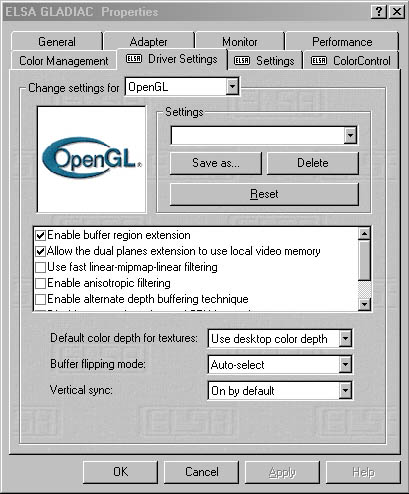Uncheck Enable buffer region extension
The width and height of the screenshot is (409, 494).
point(41,235)
